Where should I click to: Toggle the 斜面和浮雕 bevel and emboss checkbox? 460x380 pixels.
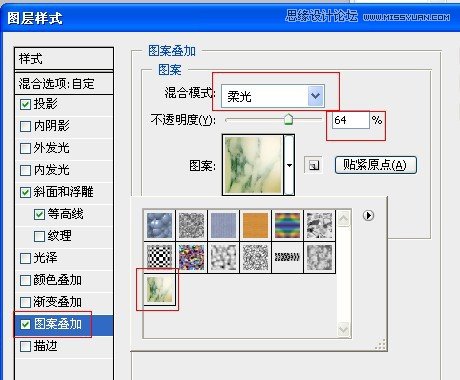click(x=25, y=192)
